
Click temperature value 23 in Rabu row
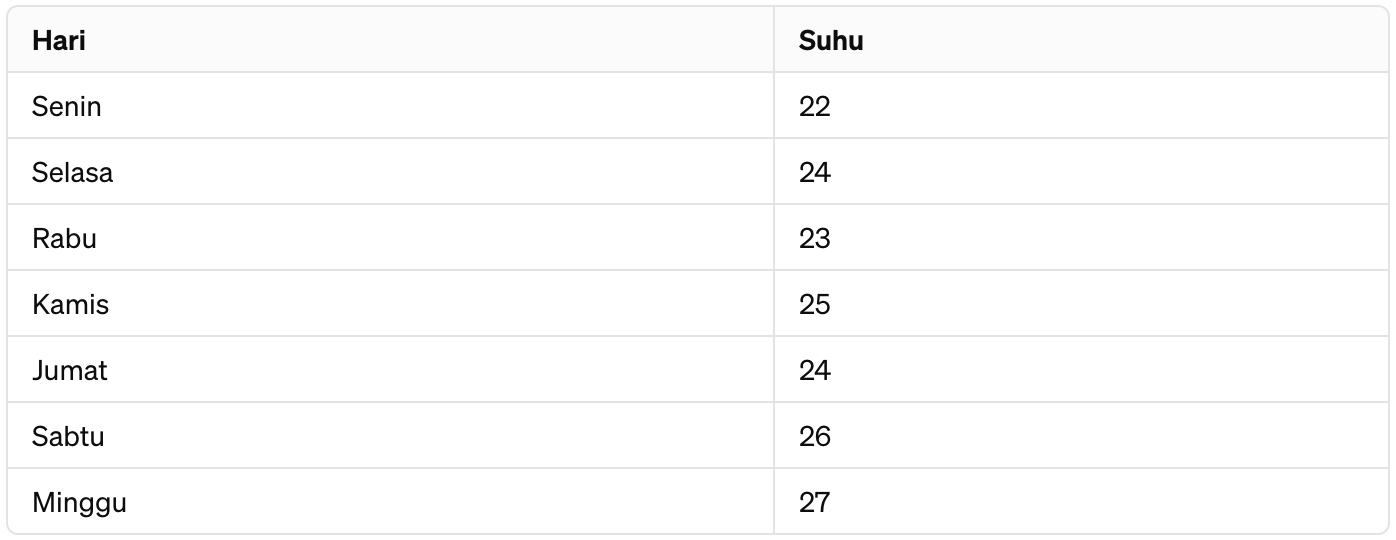pos(814,238)
